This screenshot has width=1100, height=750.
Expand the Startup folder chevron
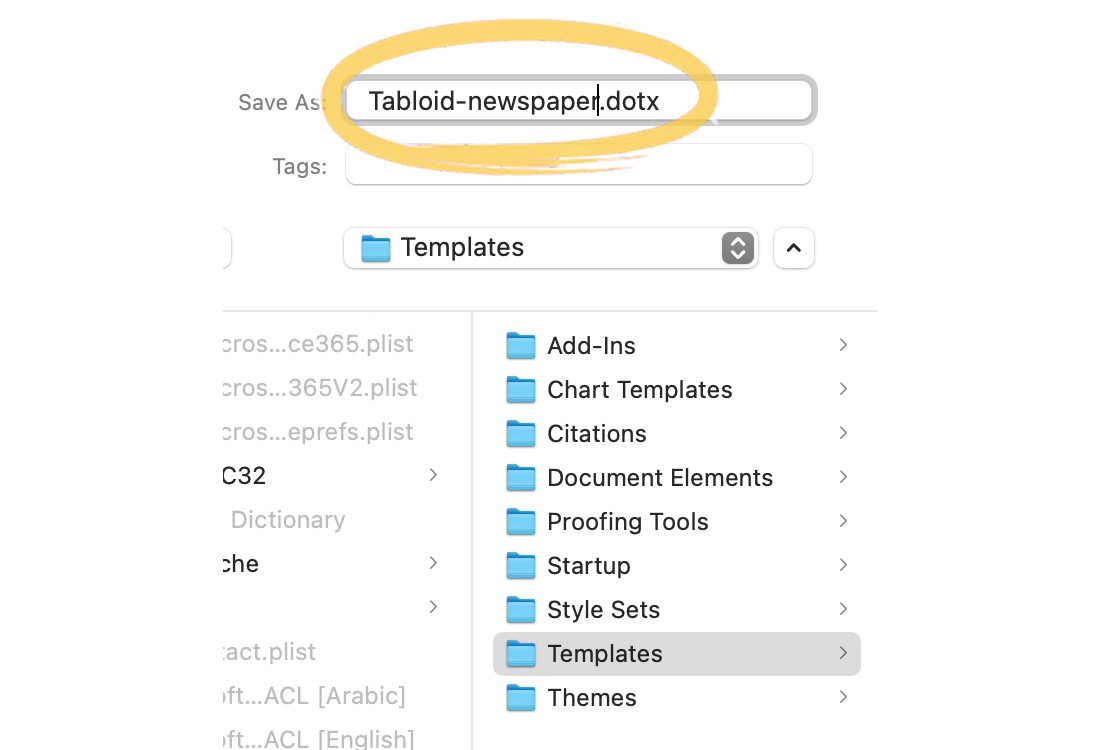pos(843,565)
